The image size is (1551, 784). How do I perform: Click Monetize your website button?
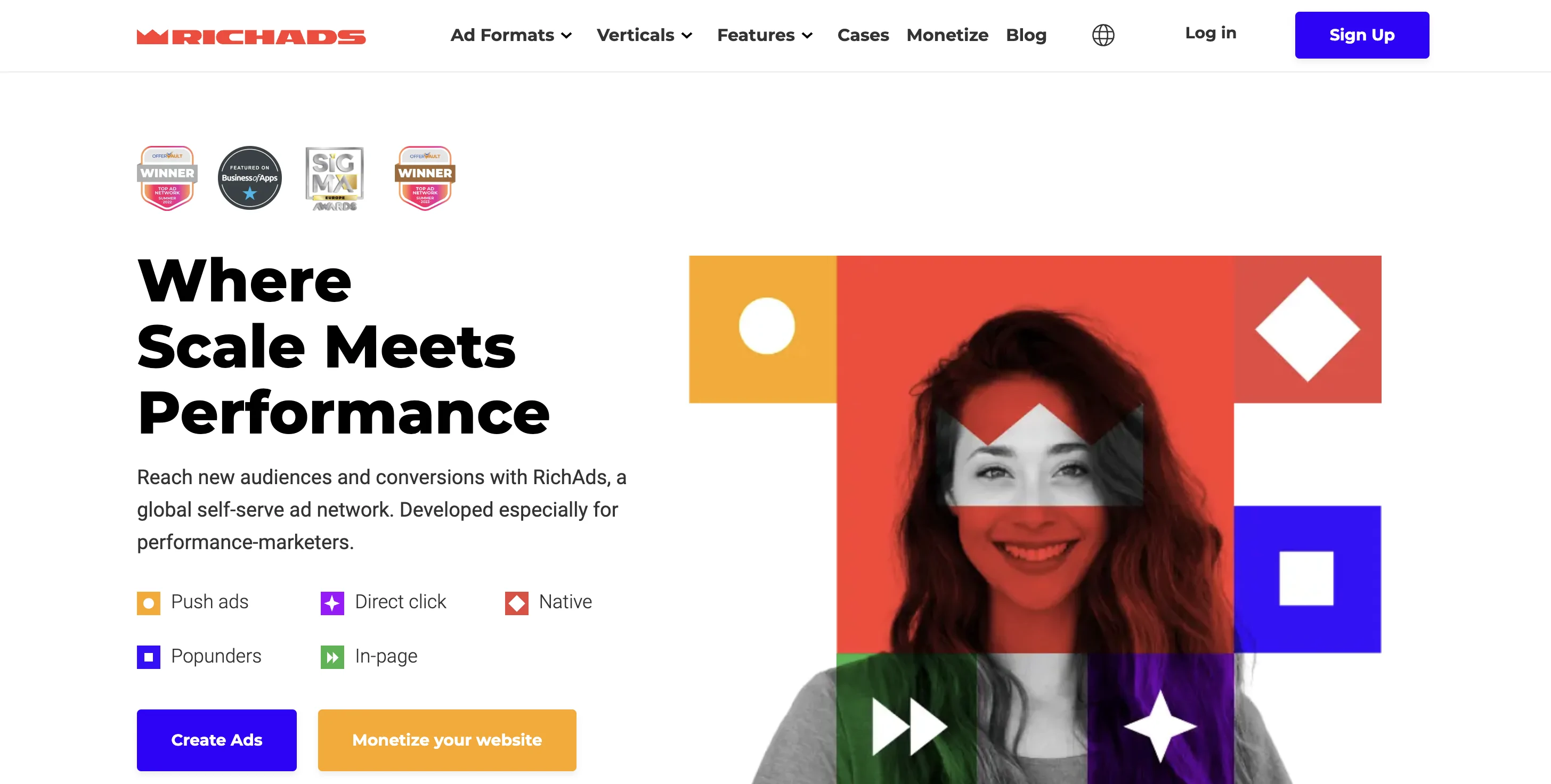click(x=446, y=740)
